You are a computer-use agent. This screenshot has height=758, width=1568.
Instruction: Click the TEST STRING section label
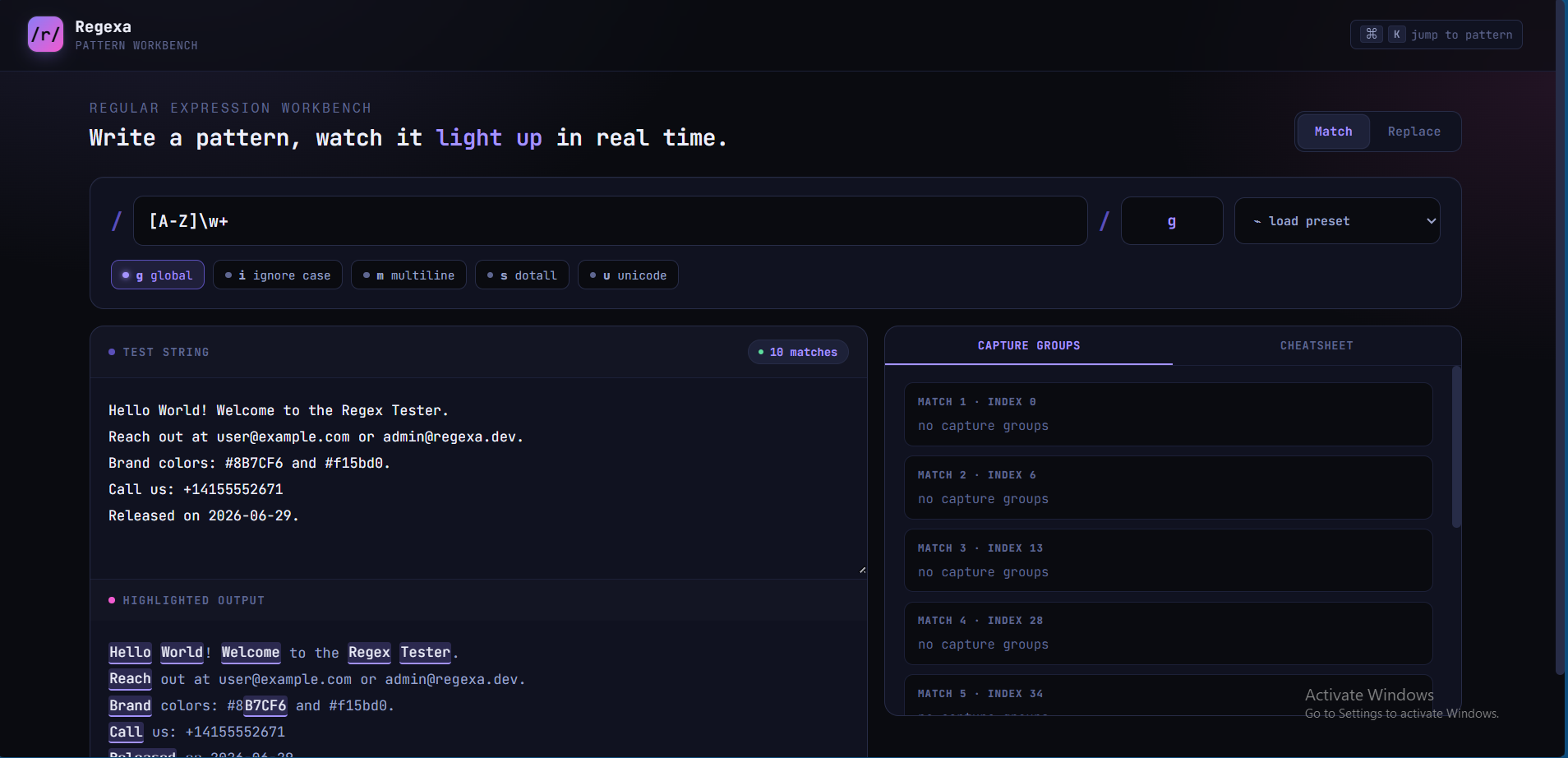[166, 352]
